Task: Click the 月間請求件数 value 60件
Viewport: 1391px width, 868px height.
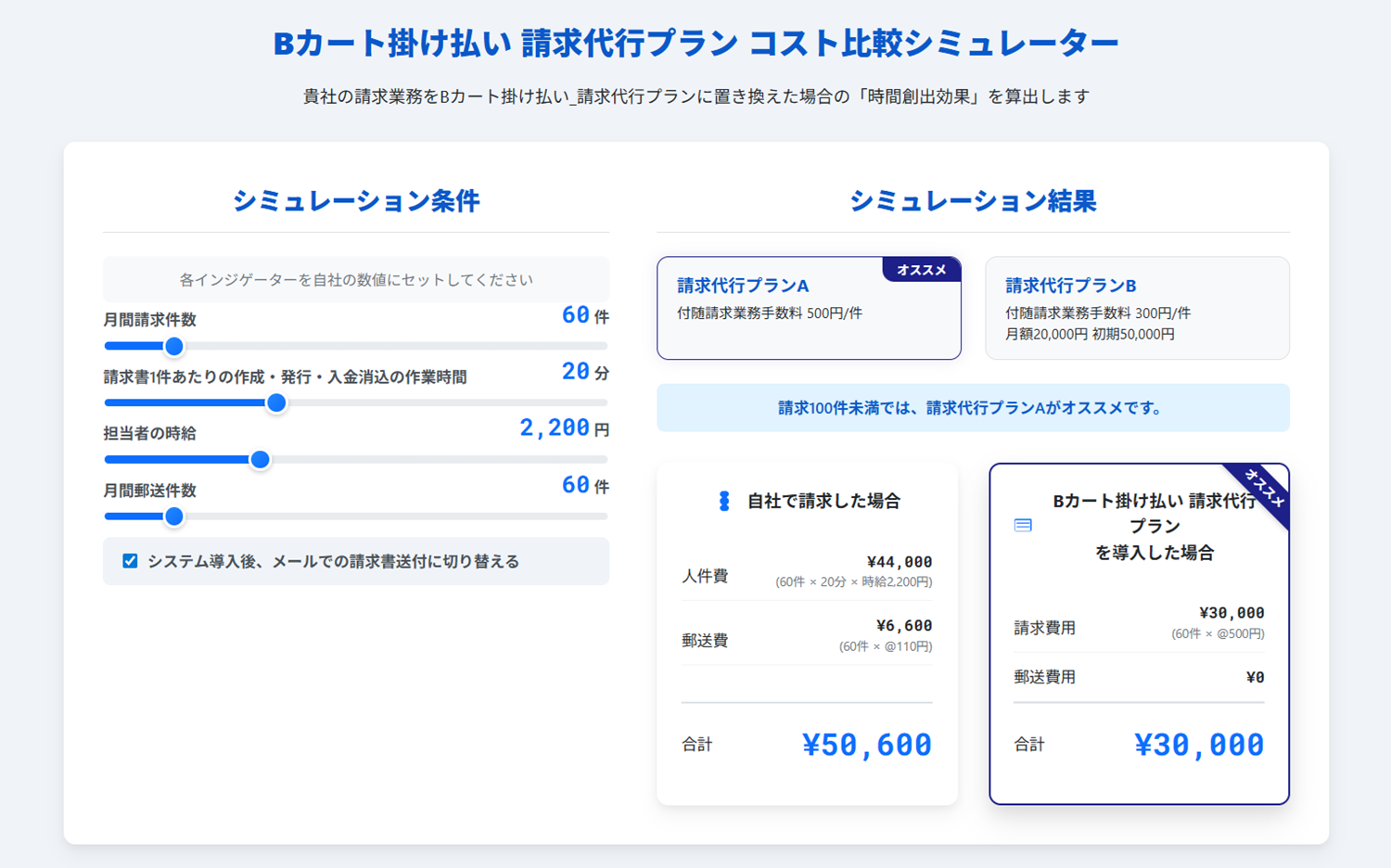Action: [x=585, y=315]
